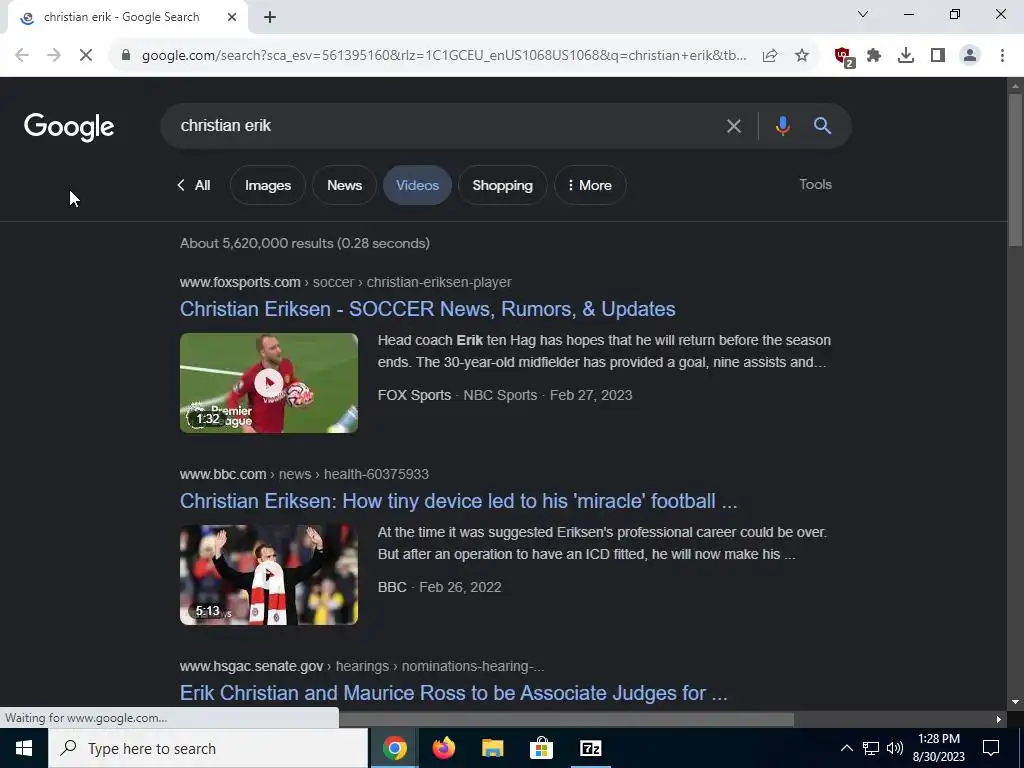The height and width of the screenshot is (768, 1024).
Task: Bookmark this page with star icon
Action: tap(802, 56)
